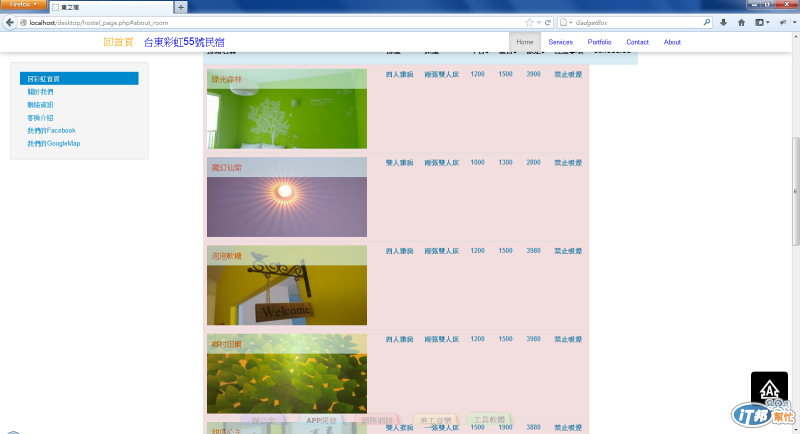Click the 泡泡軟糖 Welcome sign photo
The image size is (800, 434).
[x=287, y=285]
